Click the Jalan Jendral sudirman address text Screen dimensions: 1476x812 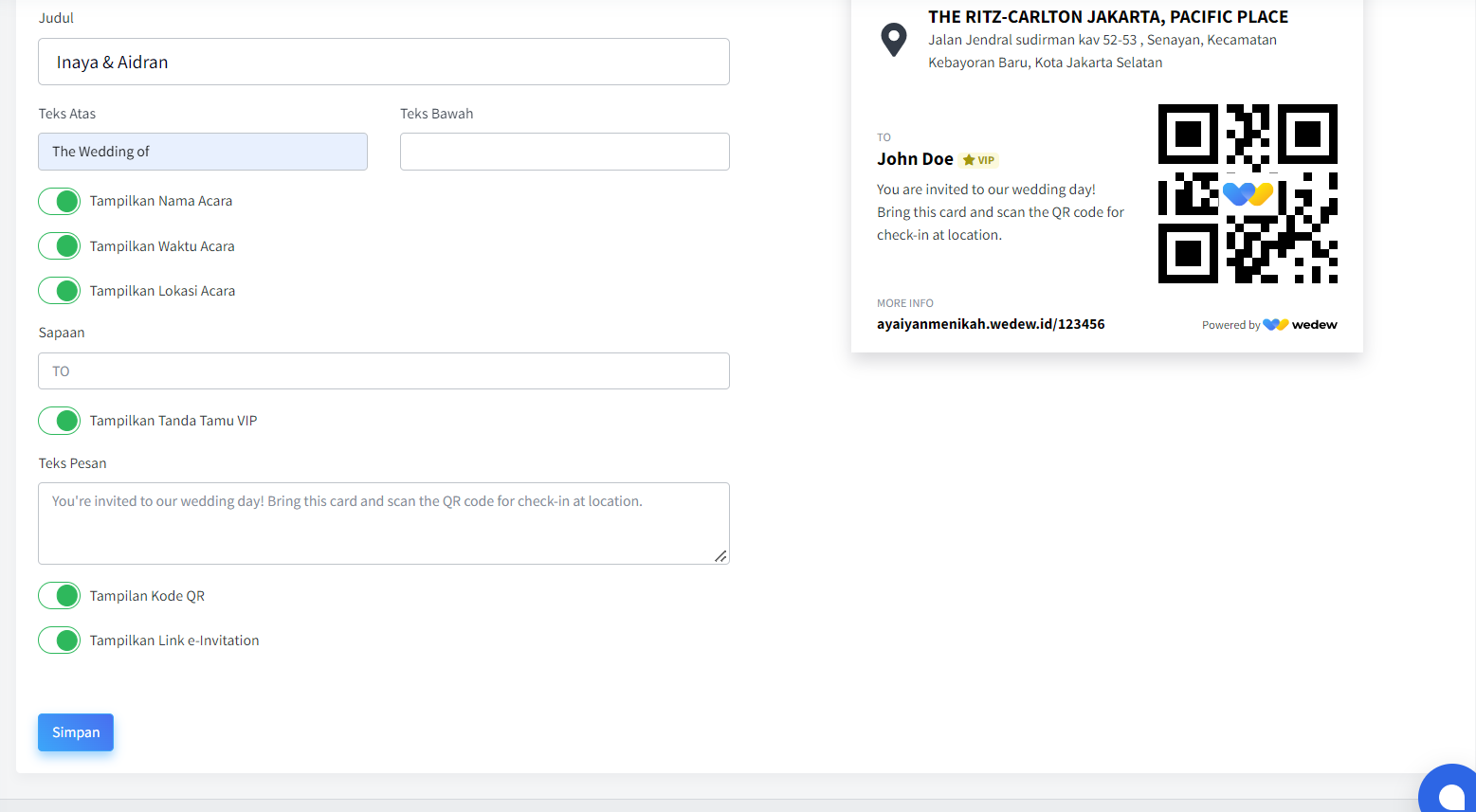(x=1102, y=51)
